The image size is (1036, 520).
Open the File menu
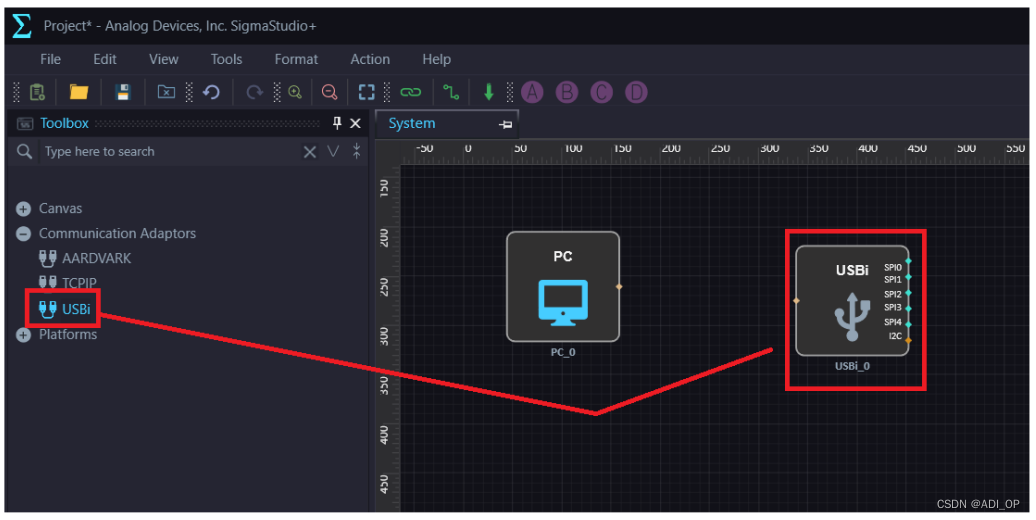tap(50, 59)
